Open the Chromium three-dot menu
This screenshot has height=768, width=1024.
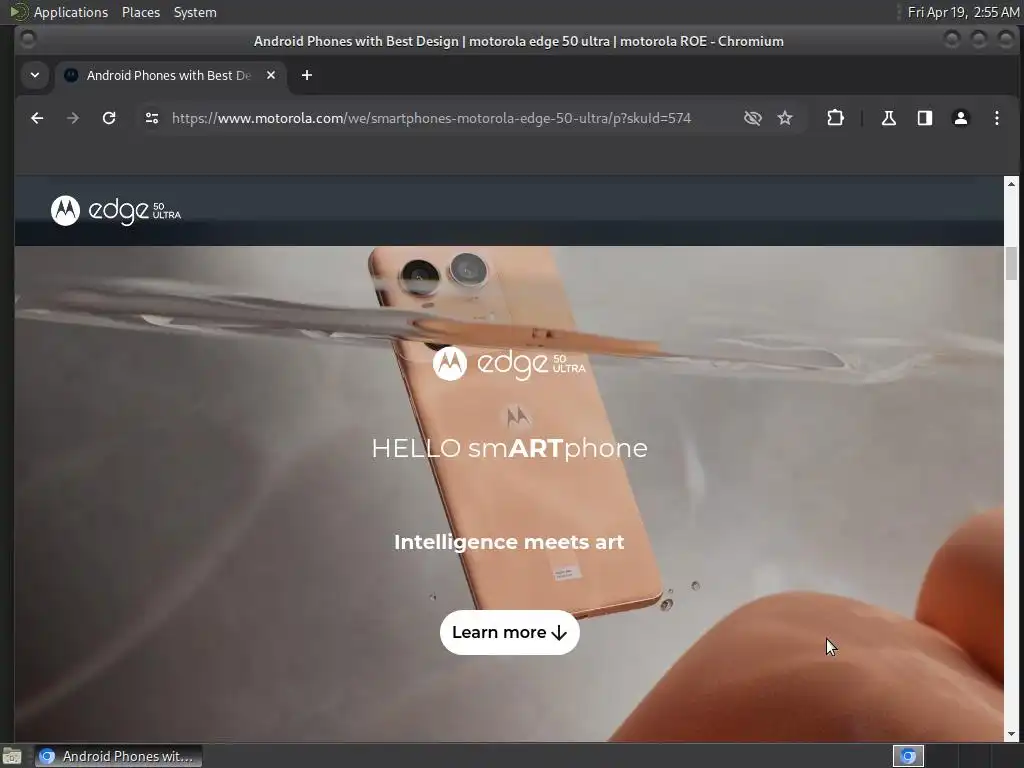click(x=997, y=118)
